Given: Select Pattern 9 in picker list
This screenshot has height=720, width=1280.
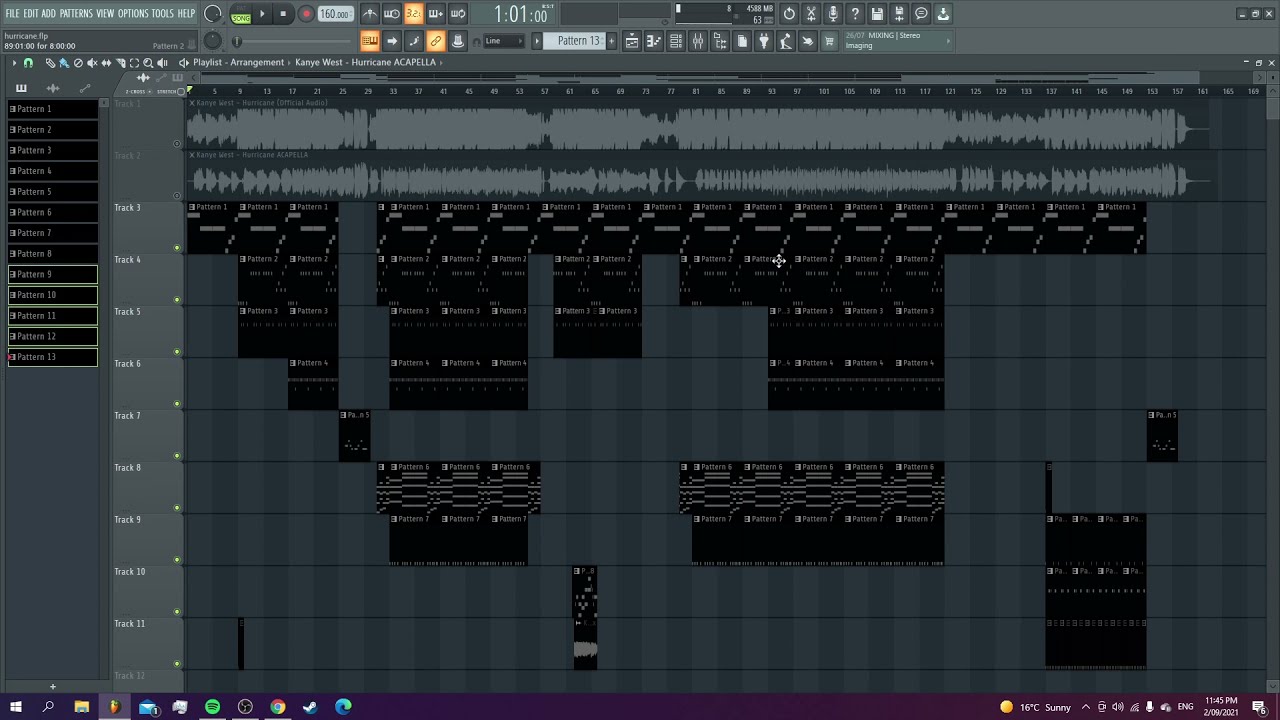Looking at the screenshot, I should 53,274.
